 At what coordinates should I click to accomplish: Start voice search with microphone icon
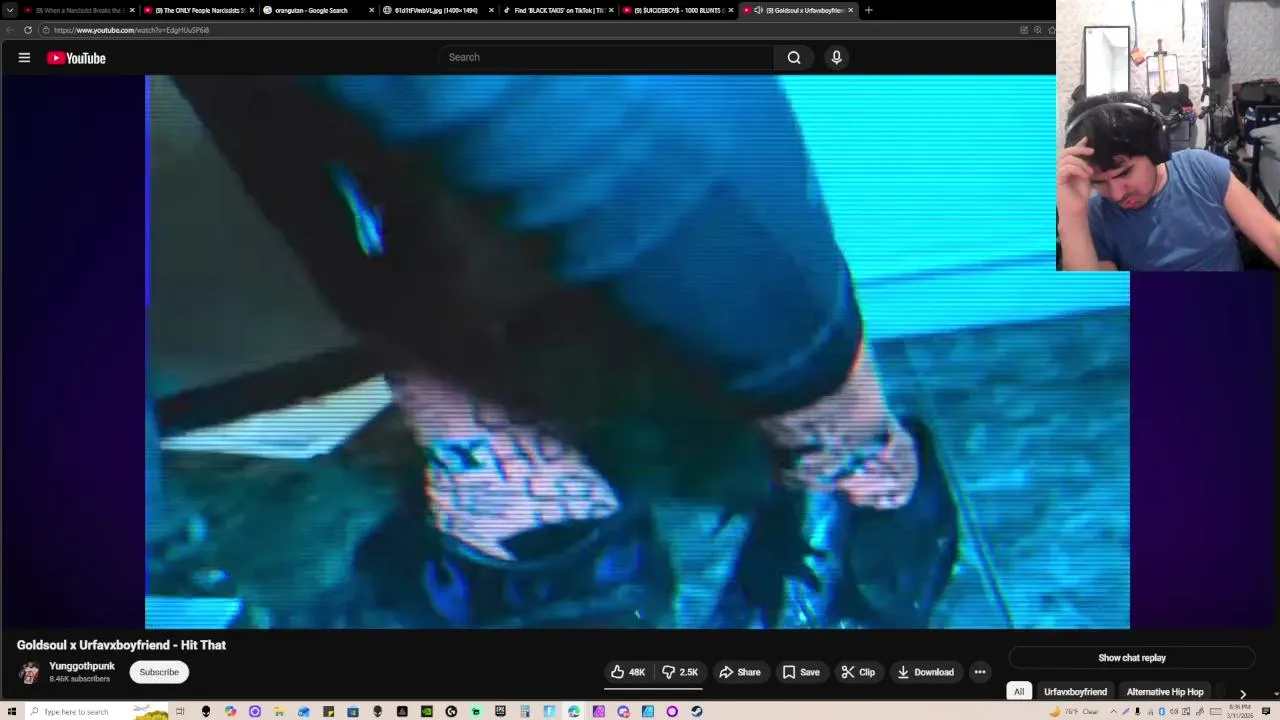[837, 57]
